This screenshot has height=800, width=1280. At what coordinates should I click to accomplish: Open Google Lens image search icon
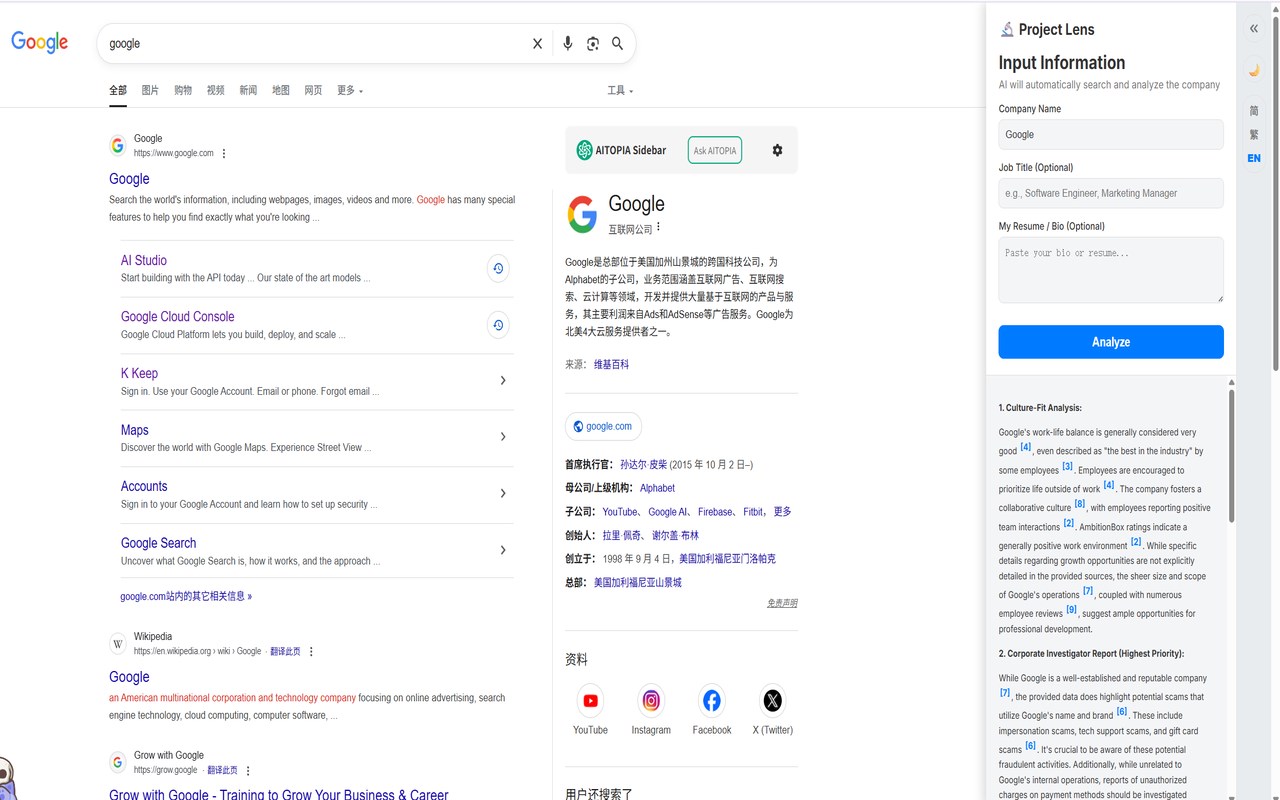(x=593, y=44)
